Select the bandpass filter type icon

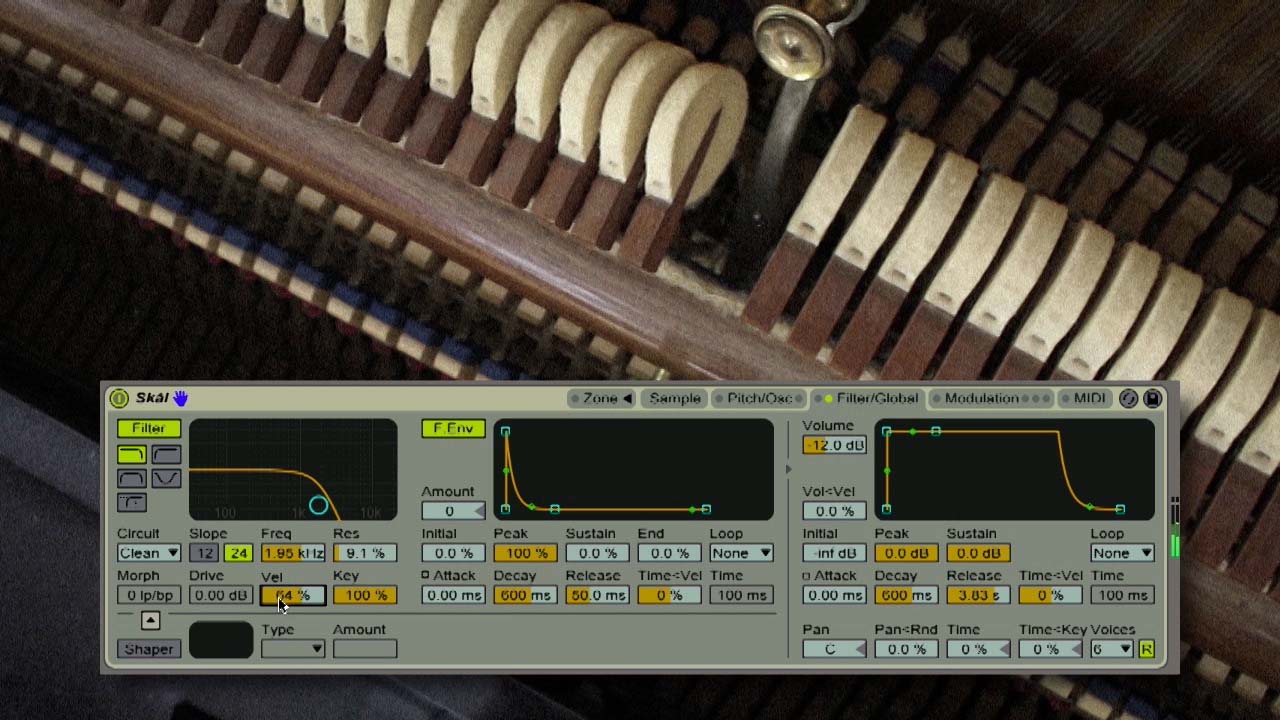pos(131,477)
